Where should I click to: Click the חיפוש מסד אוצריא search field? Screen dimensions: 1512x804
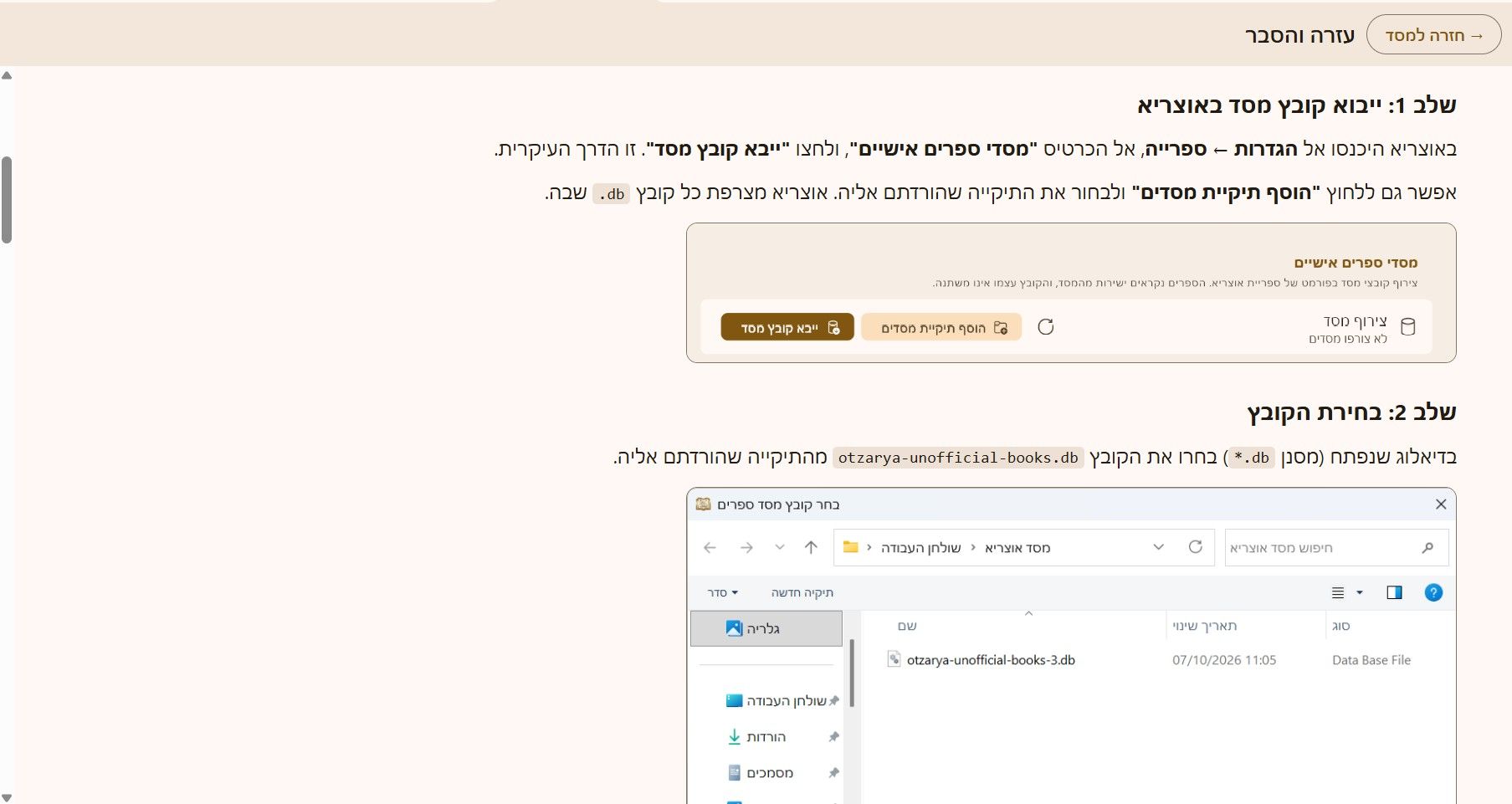[x=1336, y=548]
